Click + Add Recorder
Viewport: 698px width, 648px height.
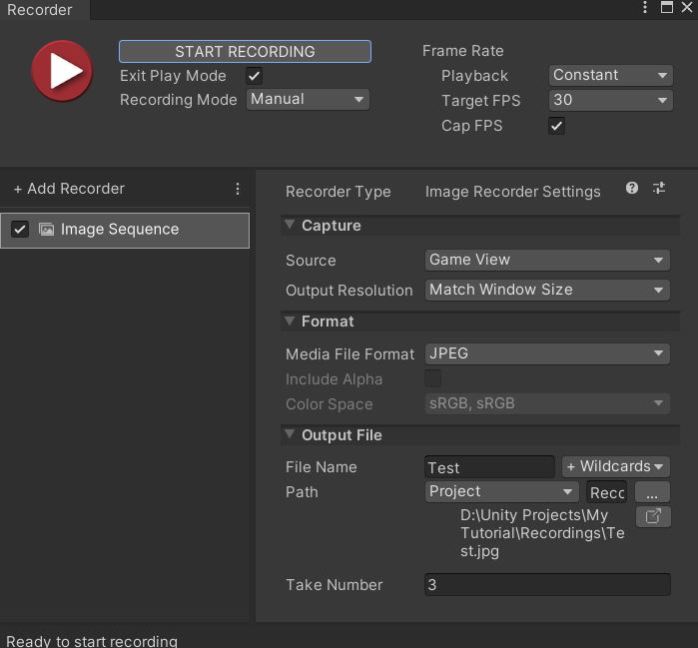(69, 189)
